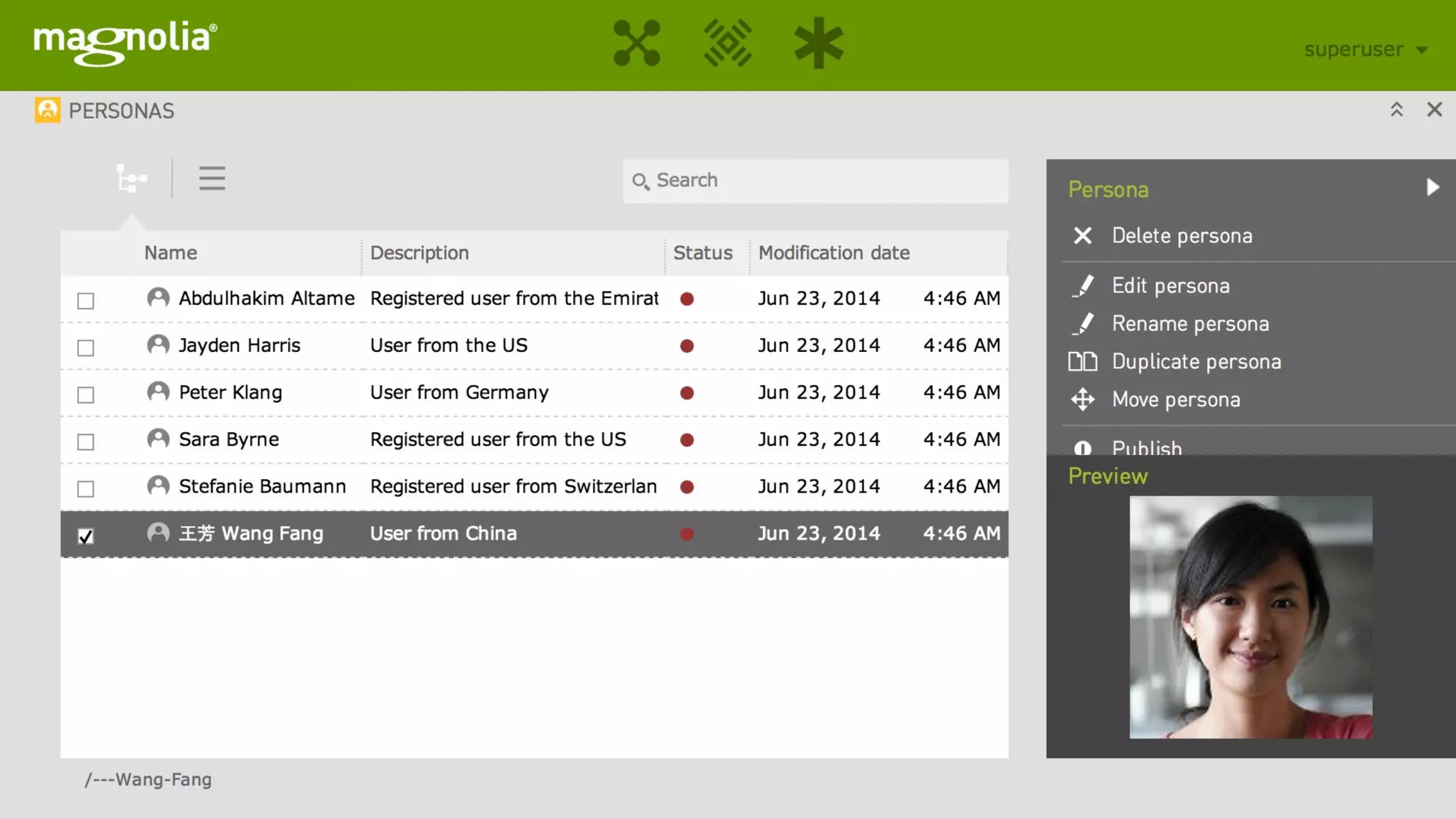Collapse the Persona action panel arrow

pyautogui.click(x=1433, y=188)
